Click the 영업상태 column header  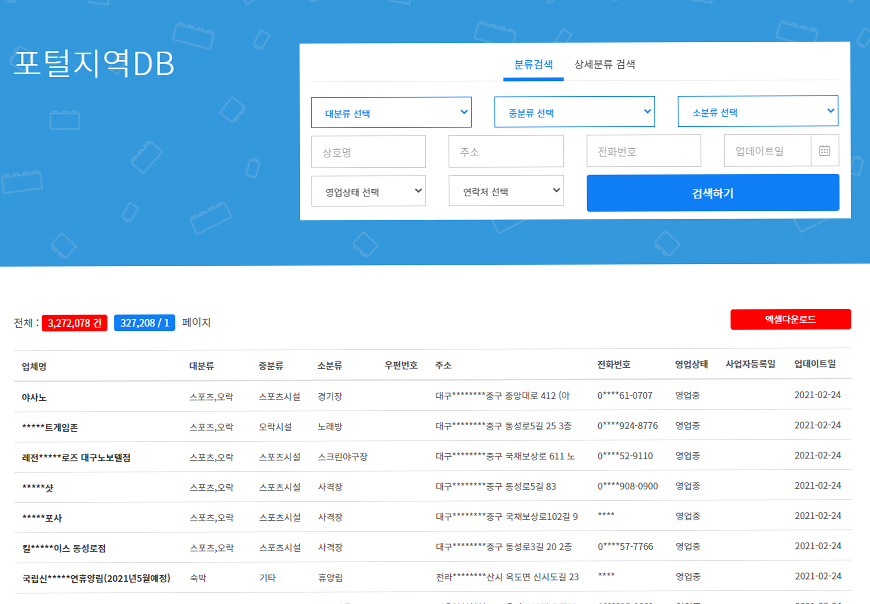(x=691, y=364)
